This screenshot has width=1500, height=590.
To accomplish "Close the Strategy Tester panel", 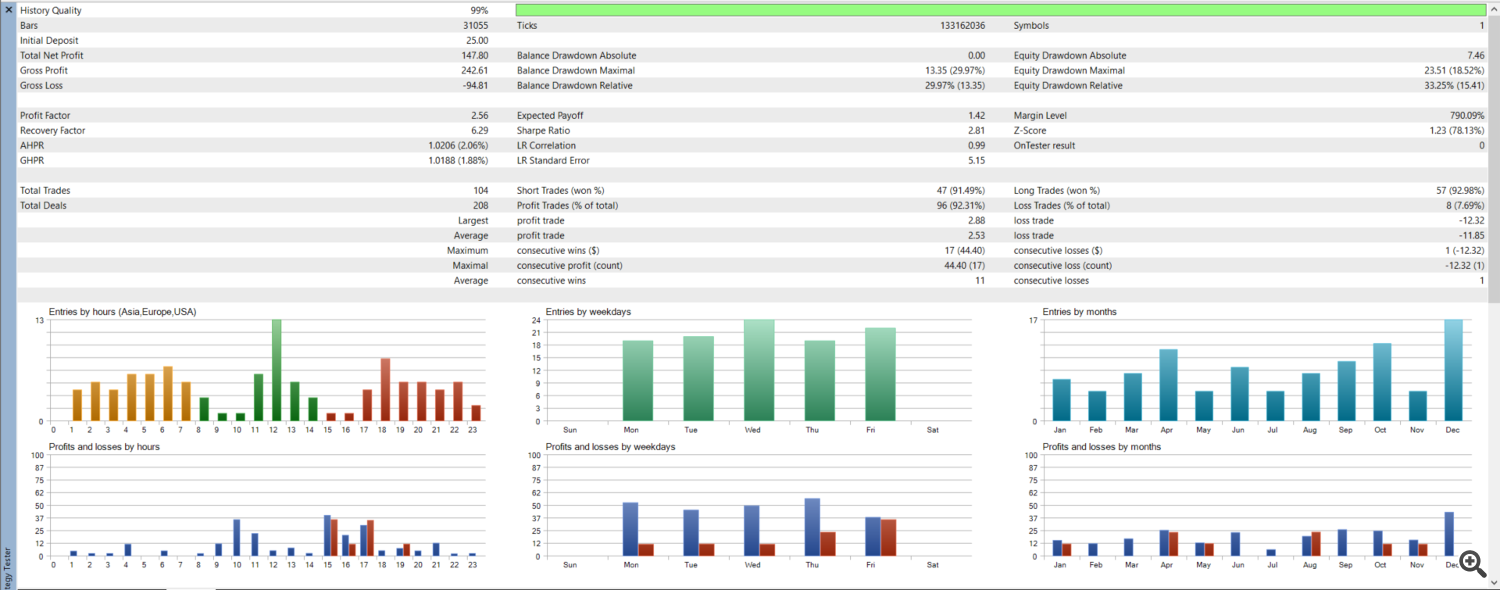I will pyautogui.click(x=8, y=9).
